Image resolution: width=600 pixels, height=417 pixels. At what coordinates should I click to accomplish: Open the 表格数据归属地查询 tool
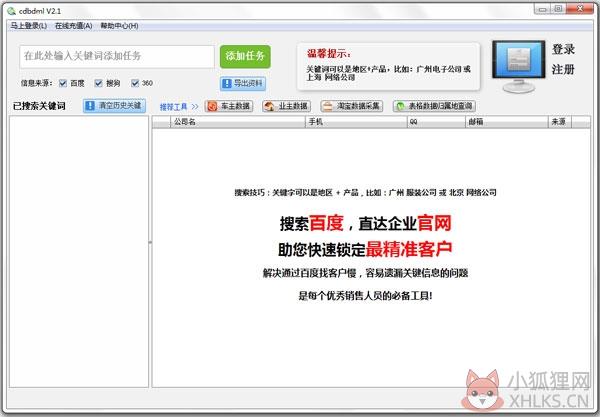[434, 106]
